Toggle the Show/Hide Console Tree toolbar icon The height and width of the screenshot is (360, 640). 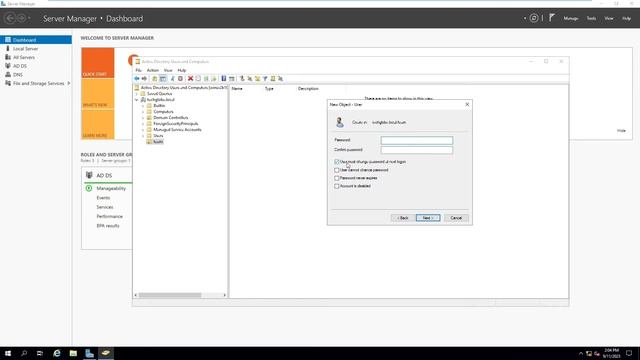163,78
